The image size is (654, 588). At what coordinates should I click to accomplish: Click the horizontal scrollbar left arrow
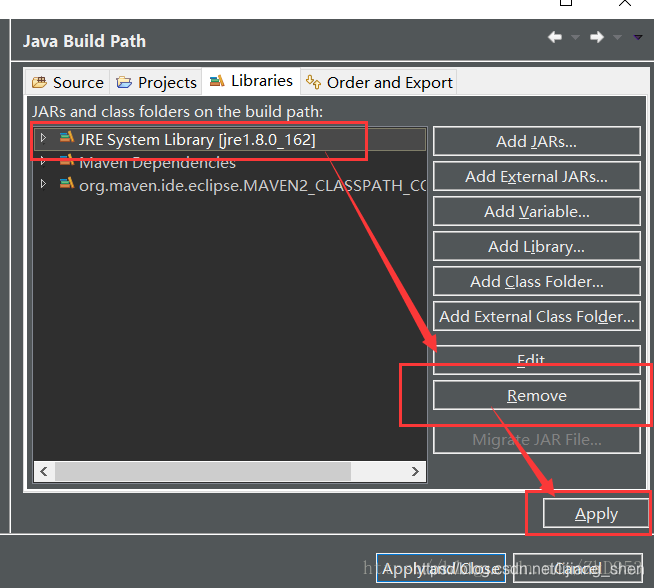44,472
